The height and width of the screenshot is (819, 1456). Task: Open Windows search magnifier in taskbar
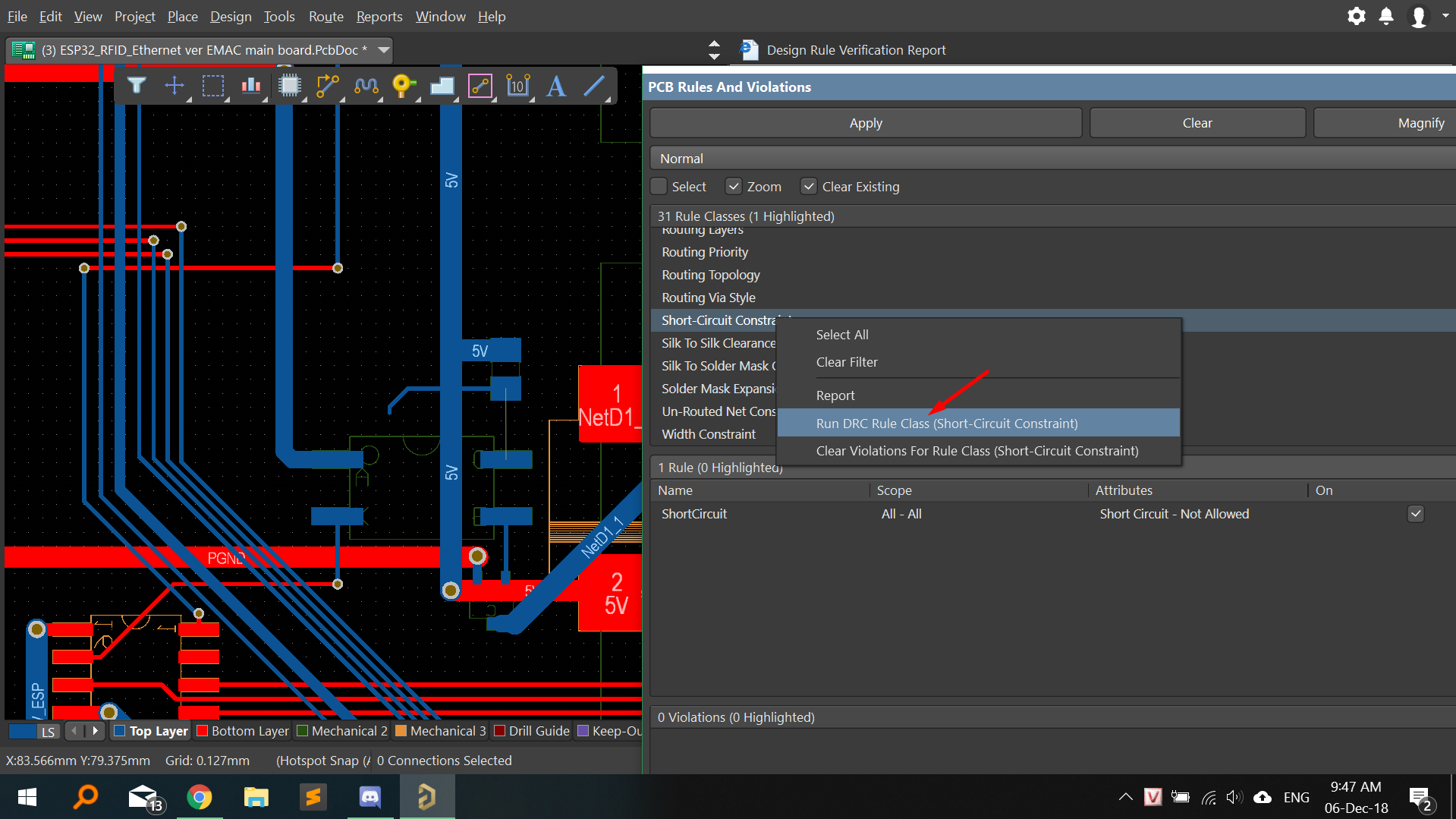85,797
